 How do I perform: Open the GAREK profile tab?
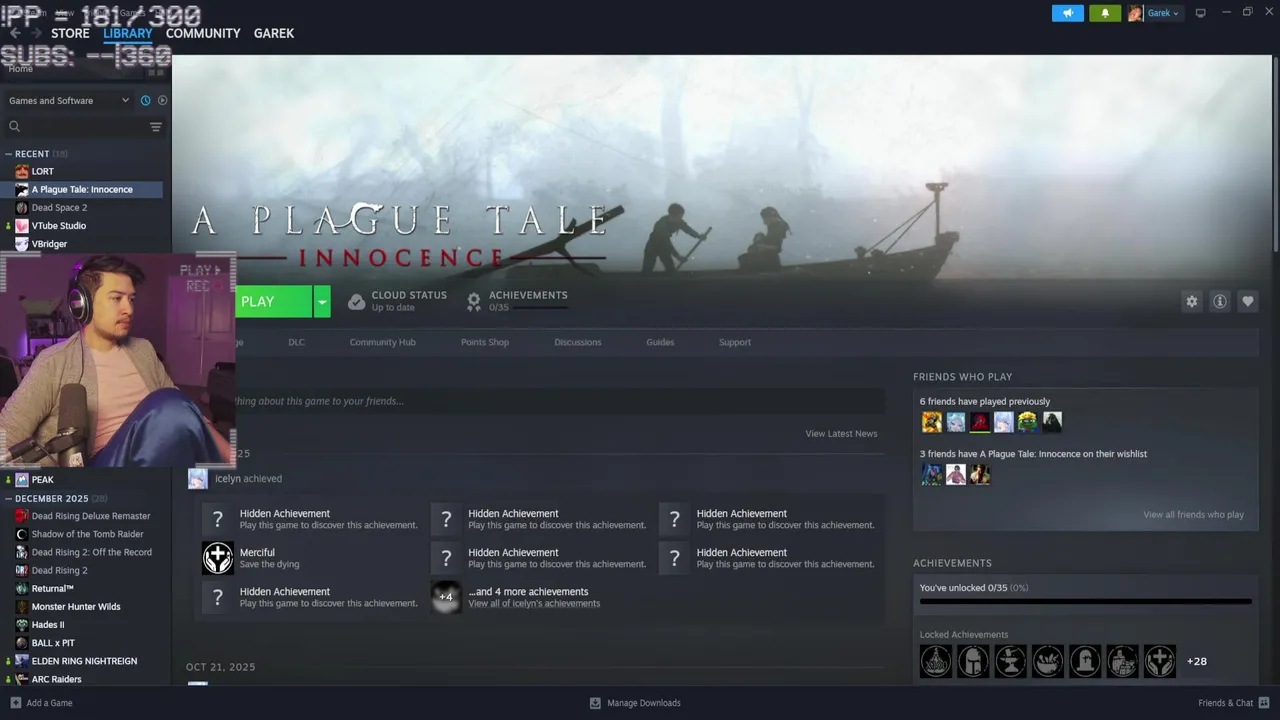(274, 33)
